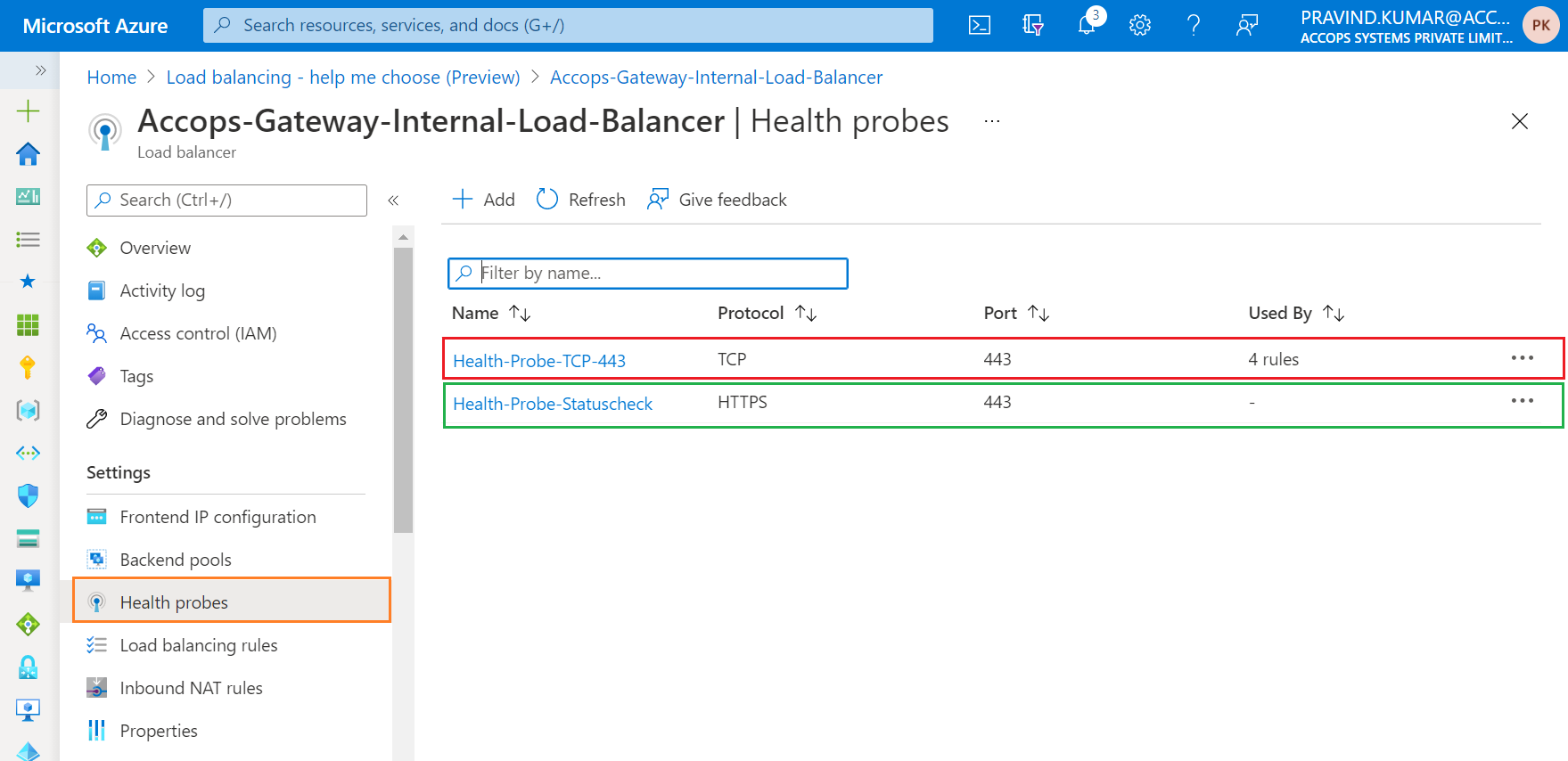Open Load balancing help me choose breadcrumb
Screen dimensions: 1568x761
click(343, 78)
